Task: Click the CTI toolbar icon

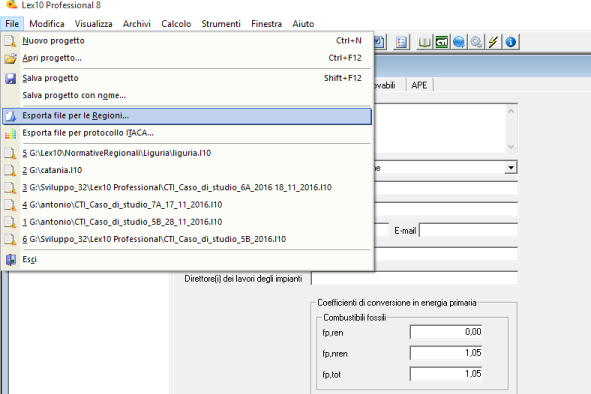Action: pyautogui.click(x=442, y=42)
